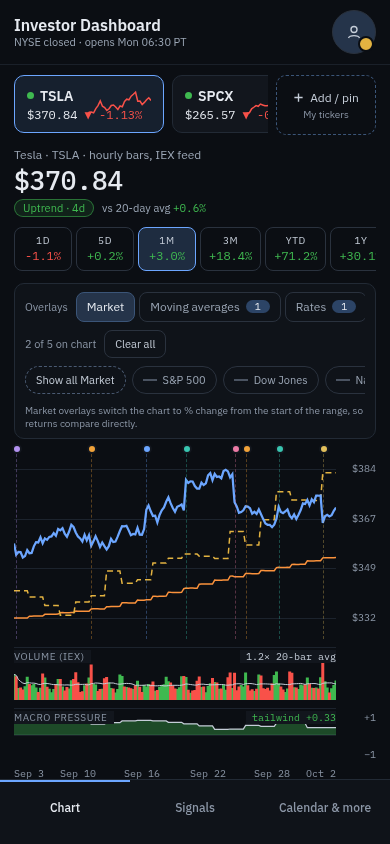
Task: Choose the 5D range button
Action: [x=105, y=249]
